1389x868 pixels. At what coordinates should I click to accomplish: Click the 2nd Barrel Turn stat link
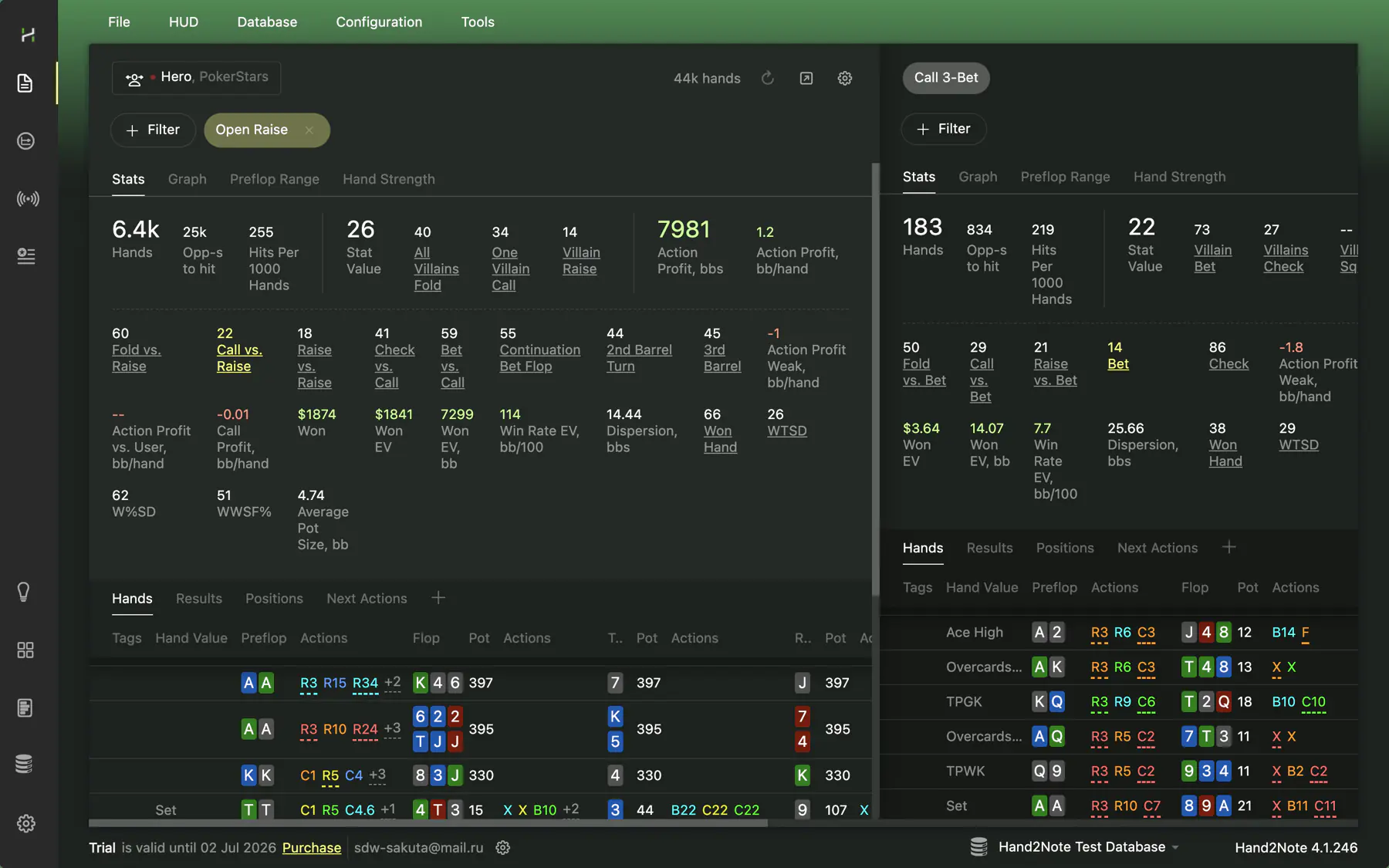[x=639, y=358]
